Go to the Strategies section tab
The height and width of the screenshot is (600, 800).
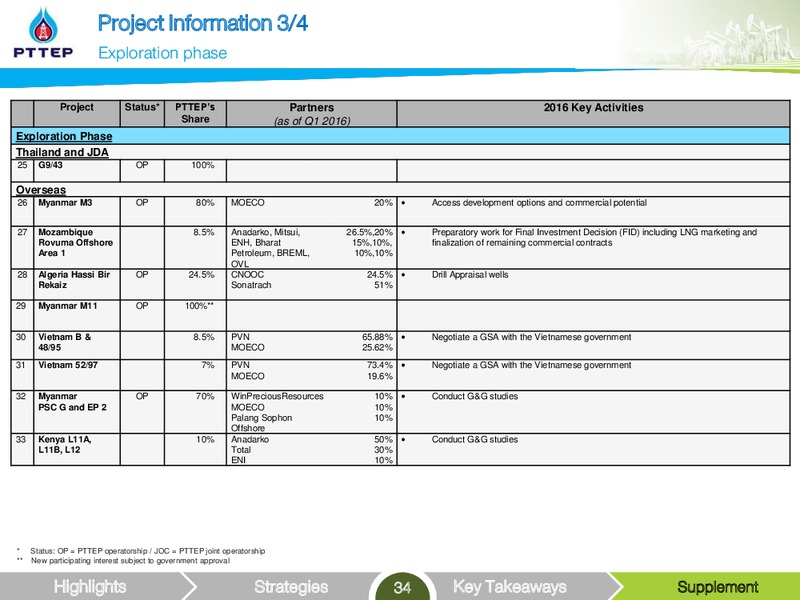(291, 587)
